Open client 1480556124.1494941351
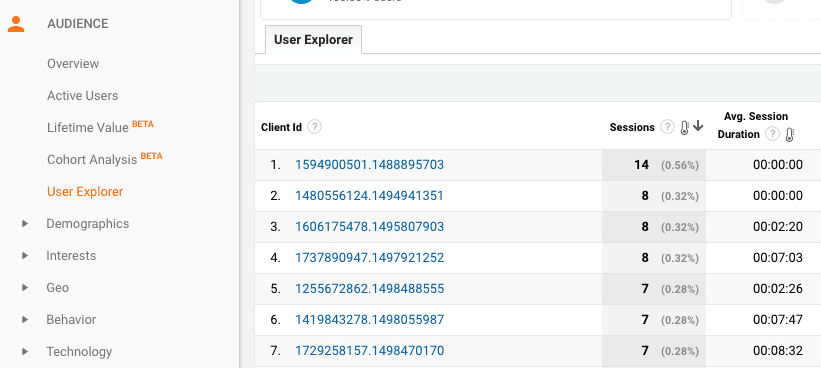The width and height of the screenshot is (821, 368). 369,196
